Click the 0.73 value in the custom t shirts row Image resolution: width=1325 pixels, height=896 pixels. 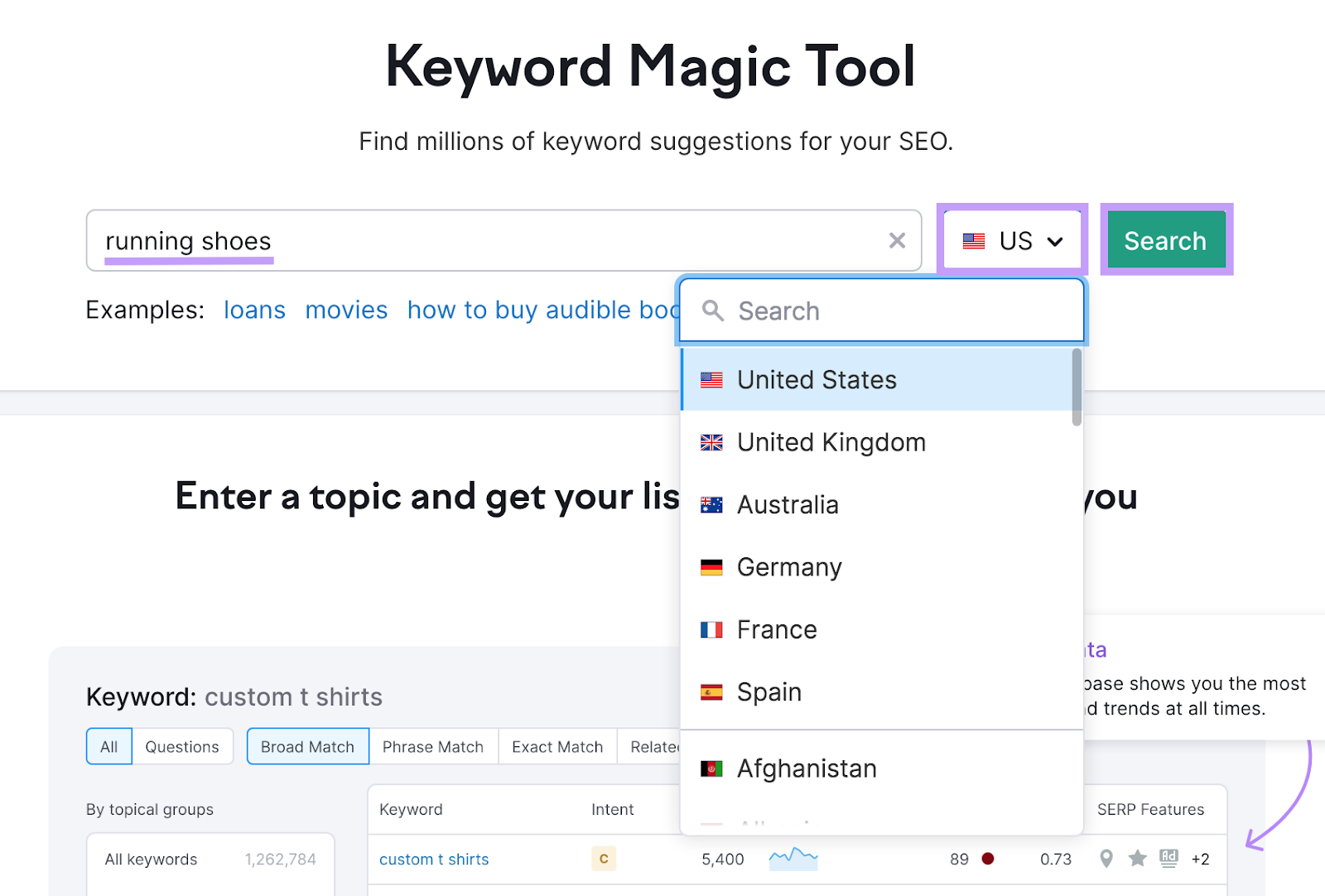(x=1056, y=860)
